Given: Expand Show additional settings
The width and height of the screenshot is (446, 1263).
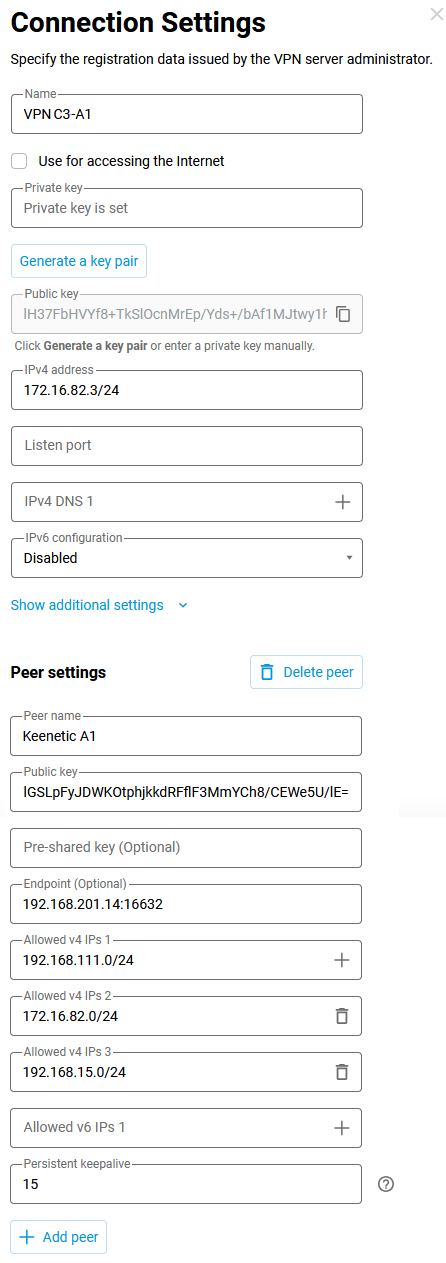Looking at the screenshot, I should point(87,605).
